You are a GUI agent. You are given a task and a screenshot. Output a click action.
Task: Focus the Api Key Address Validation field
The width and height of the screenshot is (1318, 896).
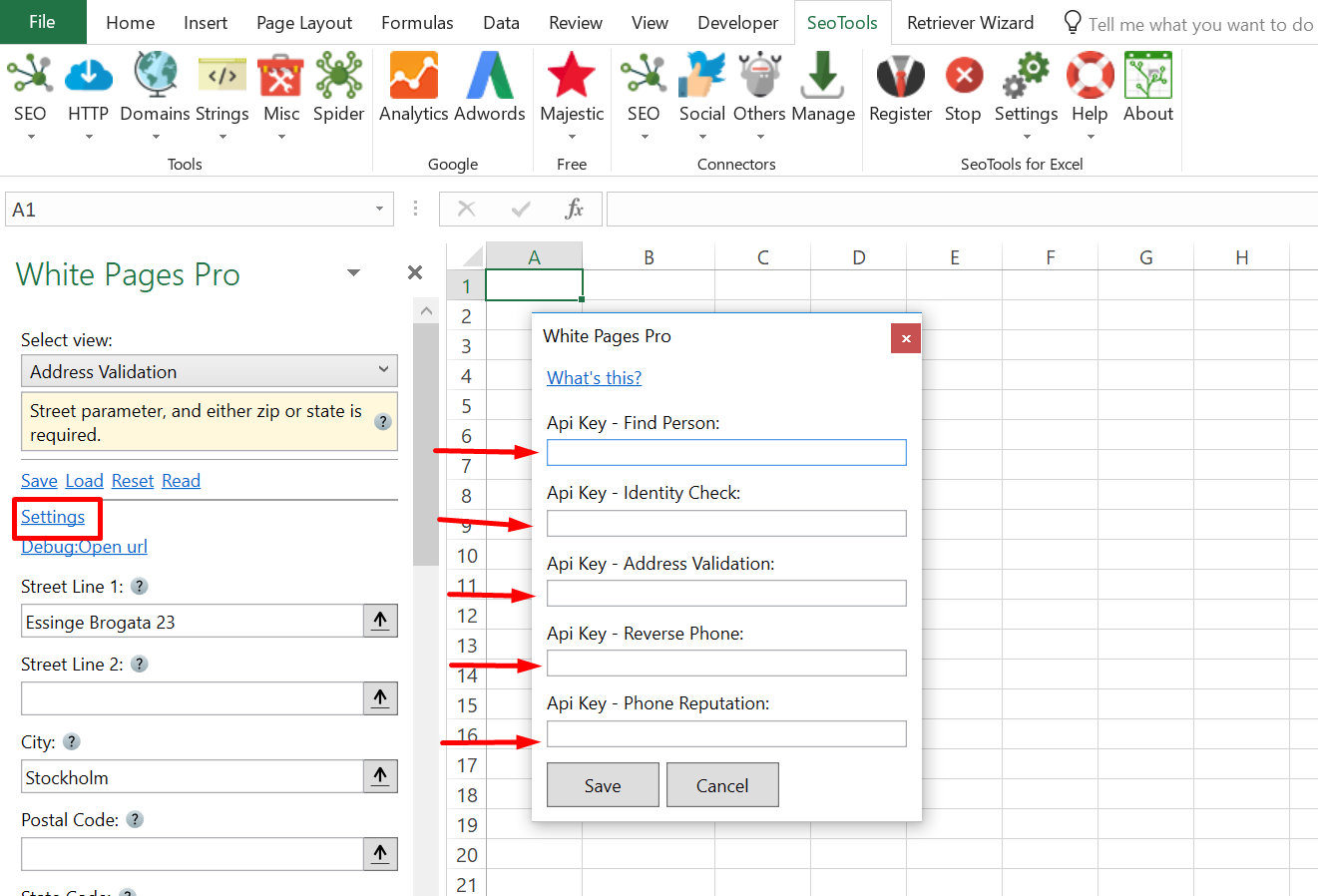tap(726, 593)
